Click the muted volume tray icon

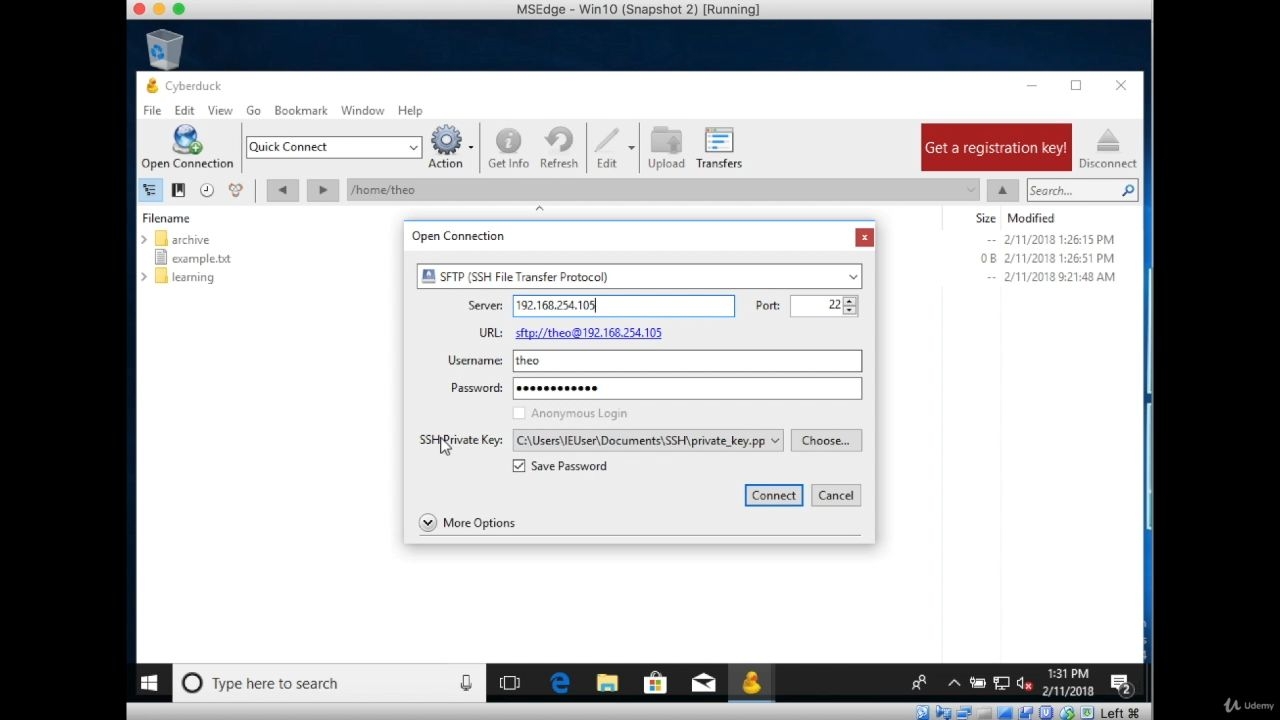tap(1024, 684)
